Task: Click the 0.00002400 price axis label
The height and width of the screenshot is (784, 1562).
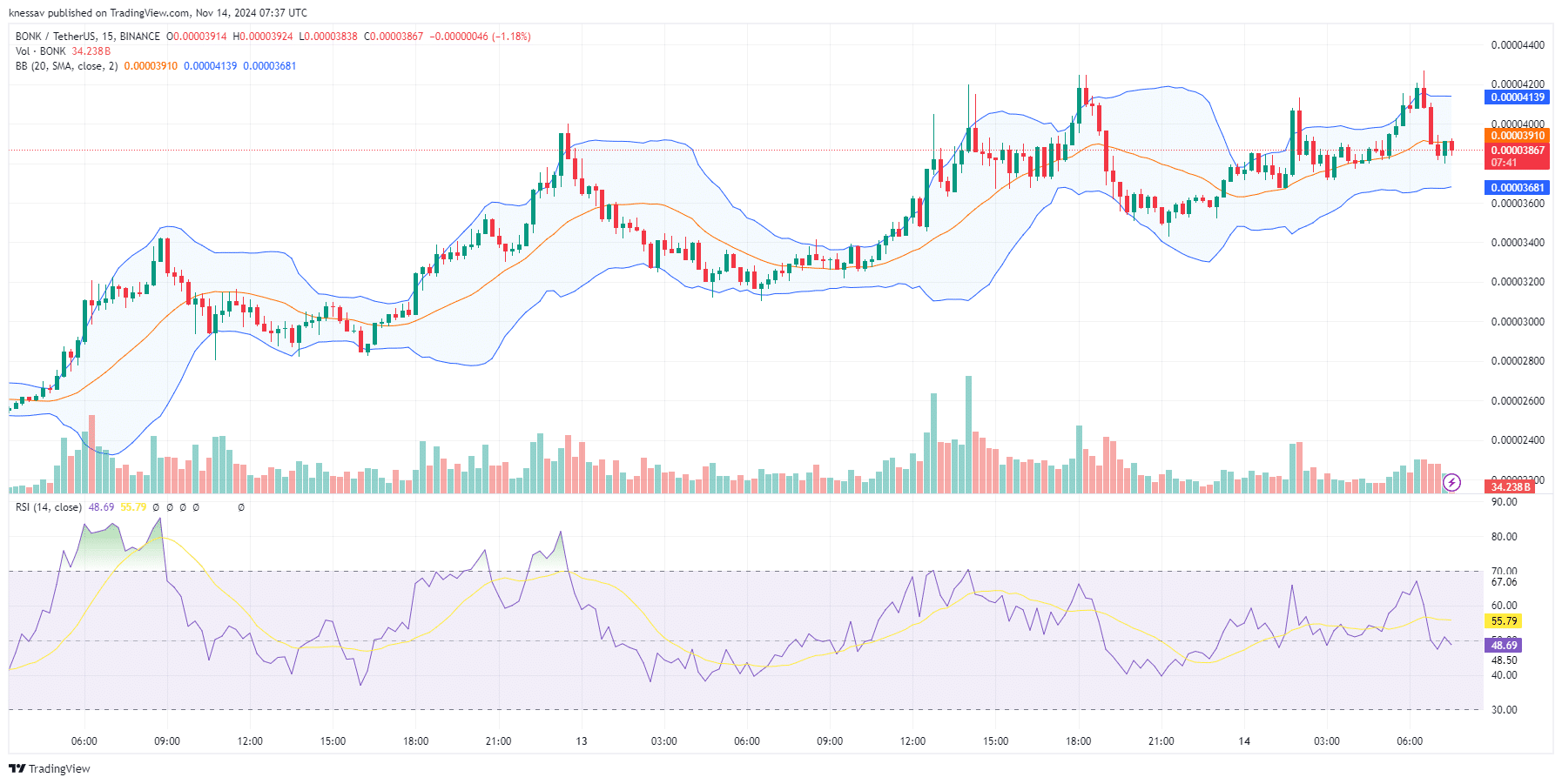Action: [1518, 440]
